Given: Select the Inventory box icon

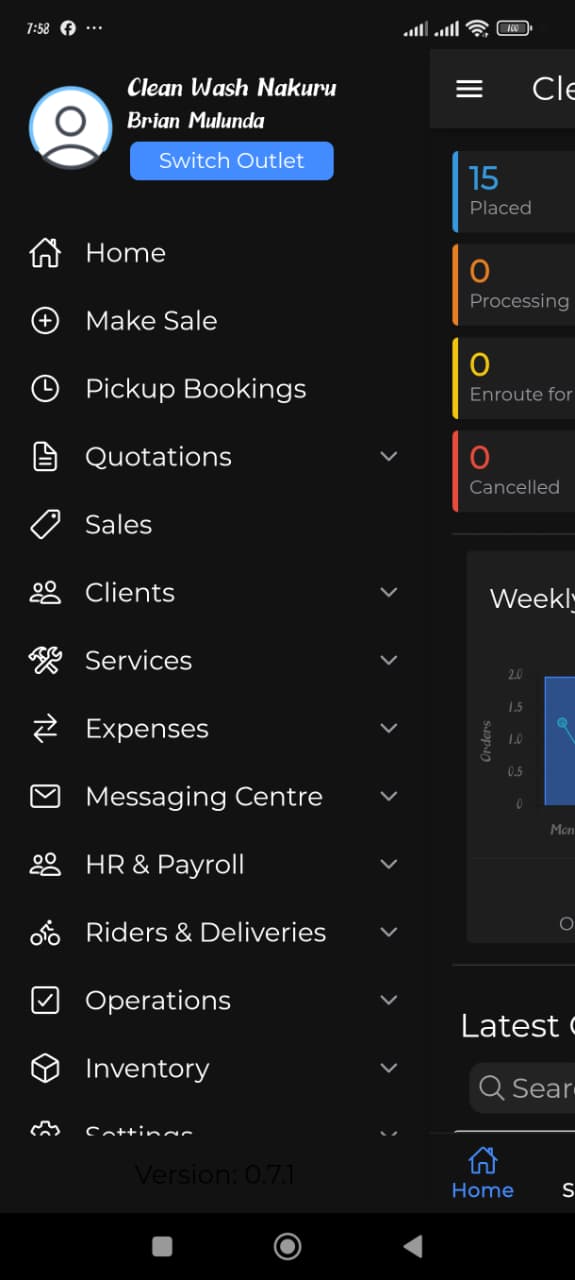Looking at the screenshot, I should (45, 1069).
